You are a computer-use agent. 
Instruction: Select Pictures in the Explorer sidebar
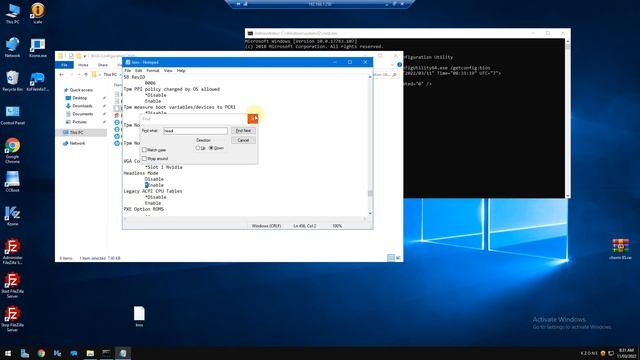click(x=79, y=122)
